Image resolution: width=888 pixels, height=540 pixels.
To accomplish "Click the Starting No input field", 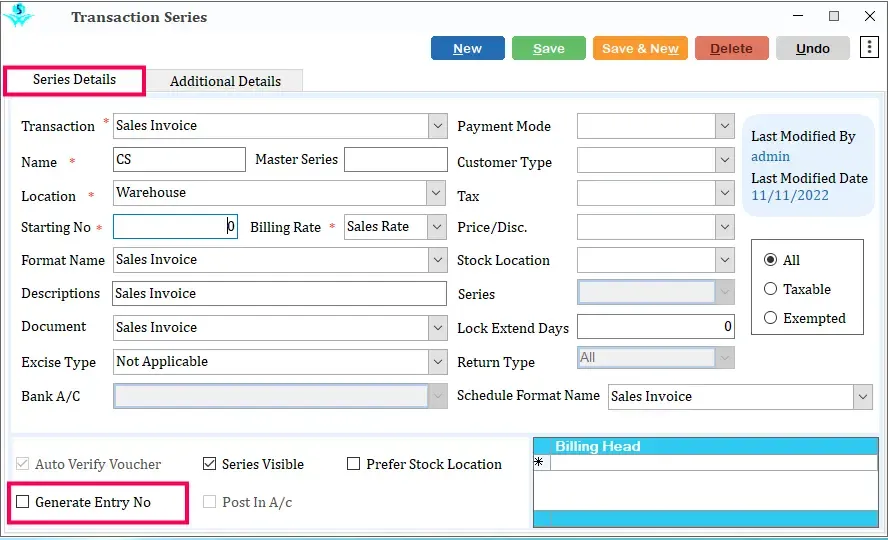I will point(175,226).
